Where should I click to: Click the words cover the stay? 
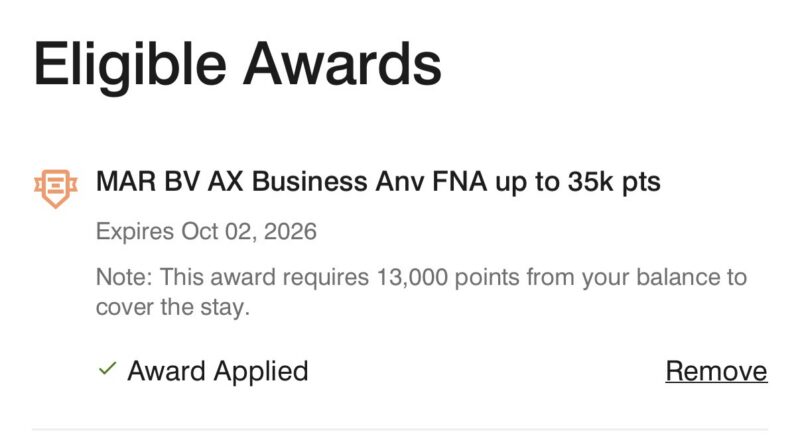click(171, 307)
